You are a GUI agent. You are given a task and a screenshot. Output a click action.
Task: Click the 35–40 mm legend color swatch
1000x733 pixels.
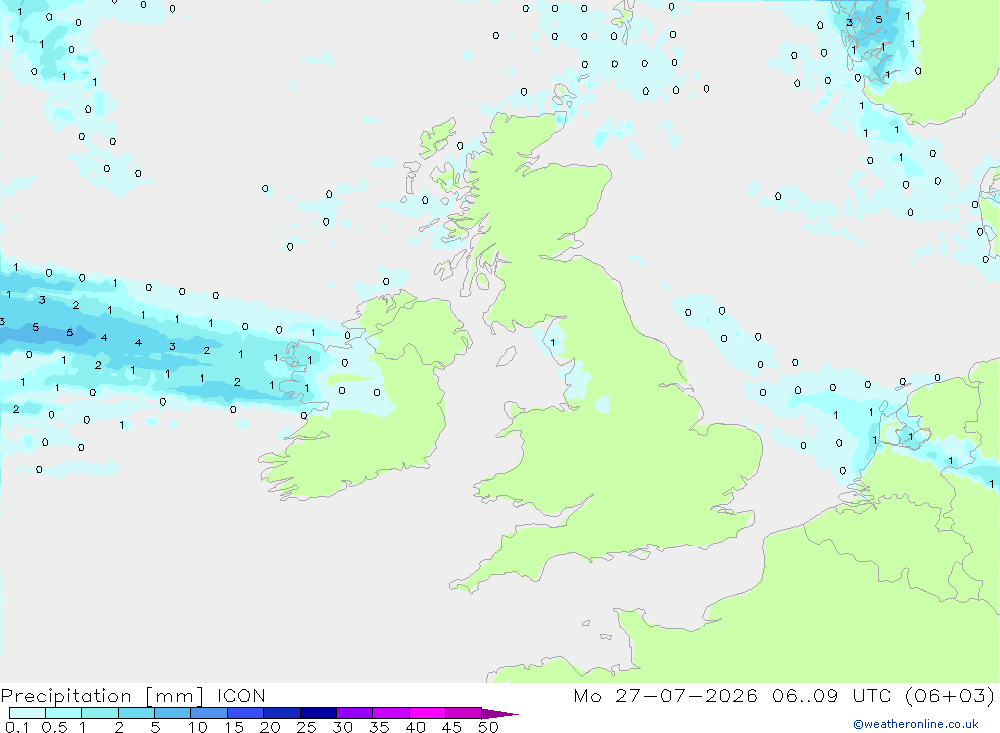coord(391,713)
